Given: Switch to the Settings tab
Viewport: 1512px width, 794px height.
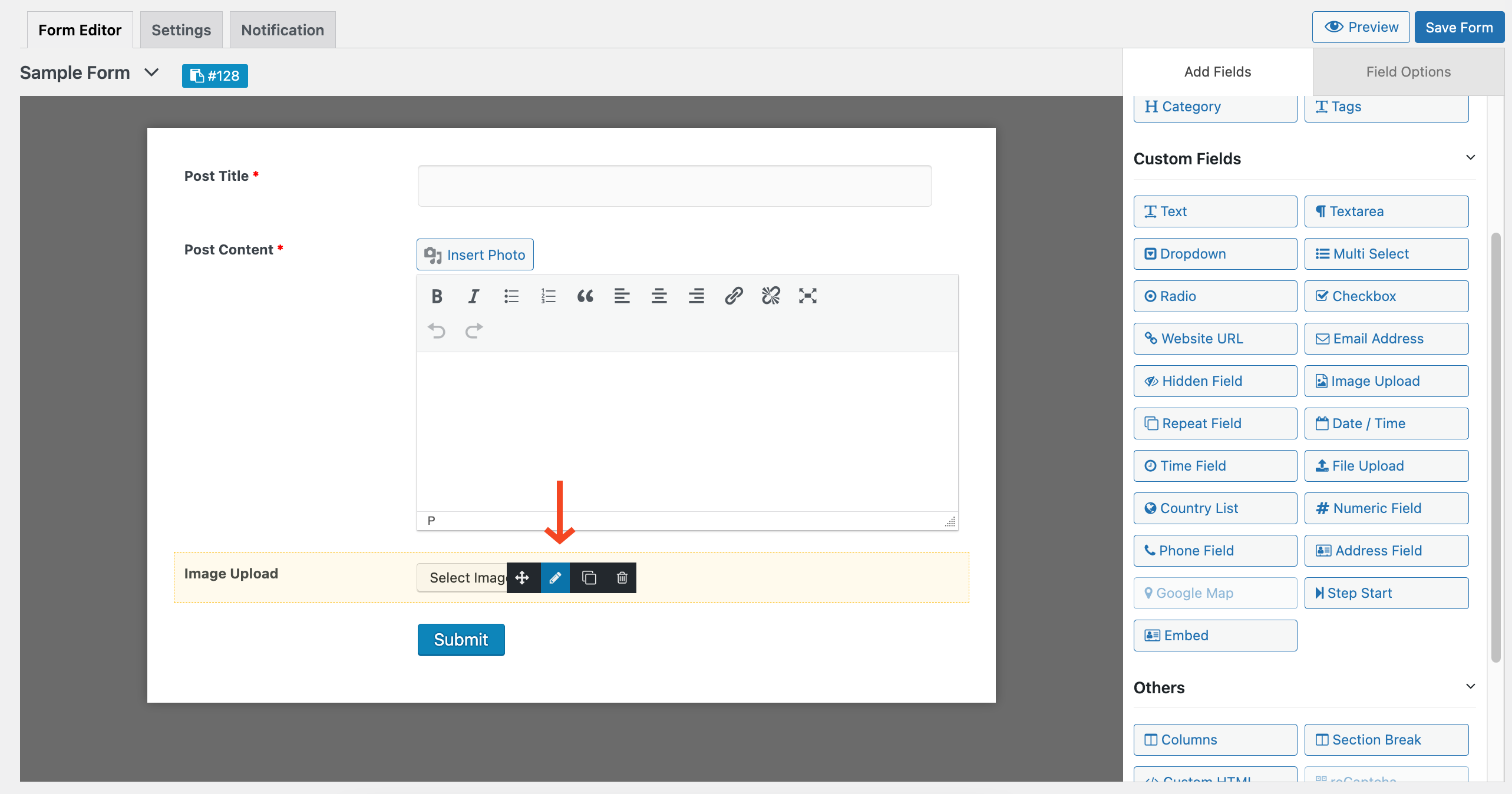Looking at the screenshot, I should (181, 29).
